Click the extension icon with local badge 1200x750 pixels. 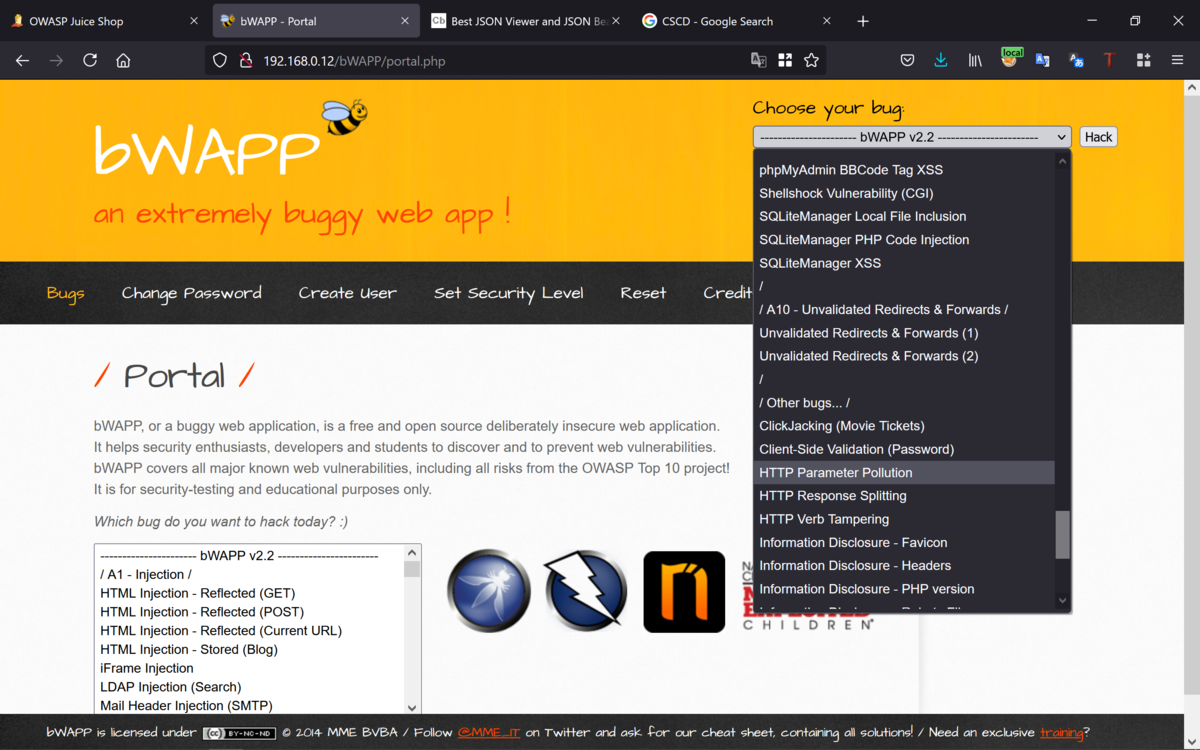pyautogui.click(x=1010, y=59)
